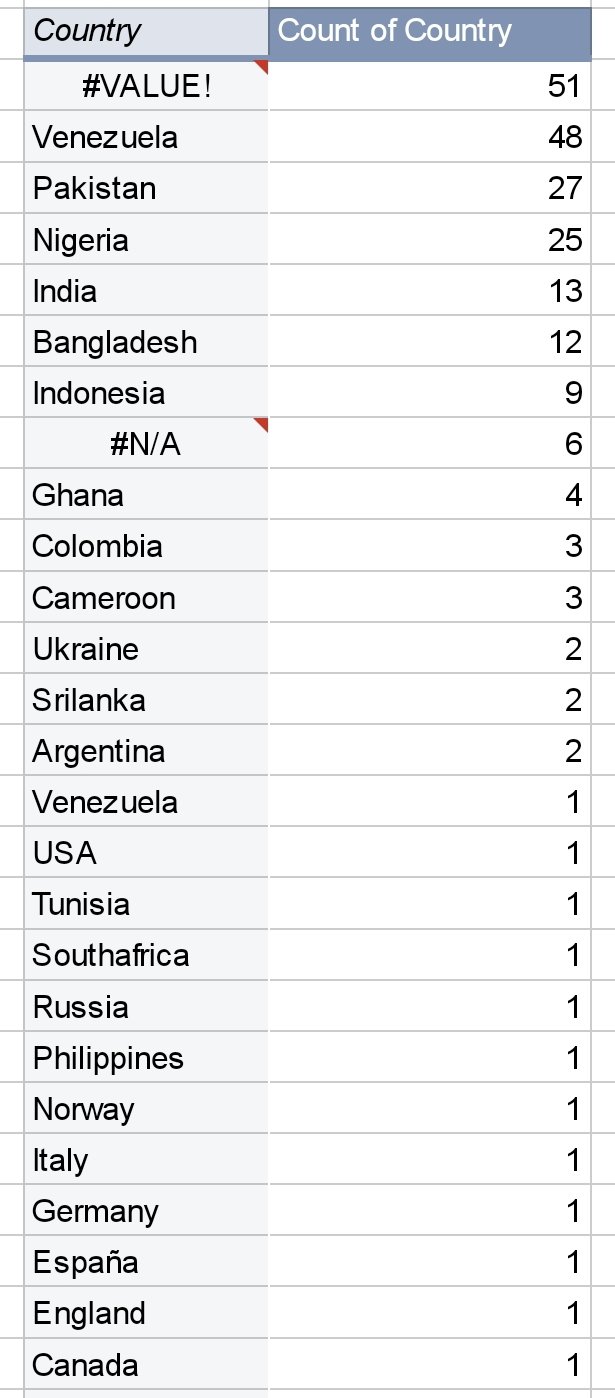Click the count 25 cell beside Nigeria

coord(429,240)
